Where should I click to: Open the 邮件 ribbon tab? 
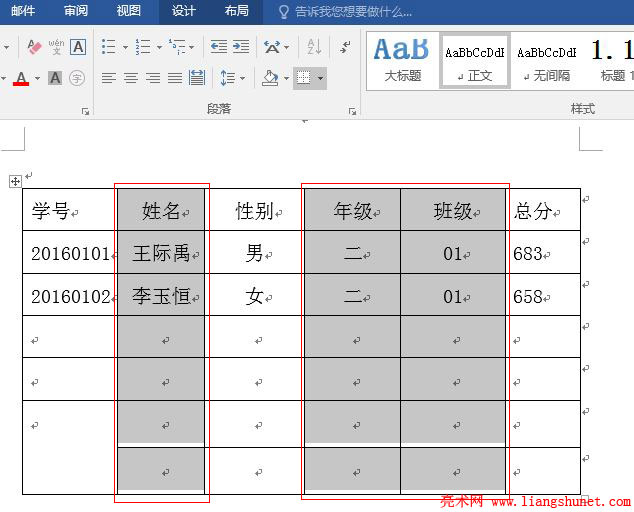23,11
